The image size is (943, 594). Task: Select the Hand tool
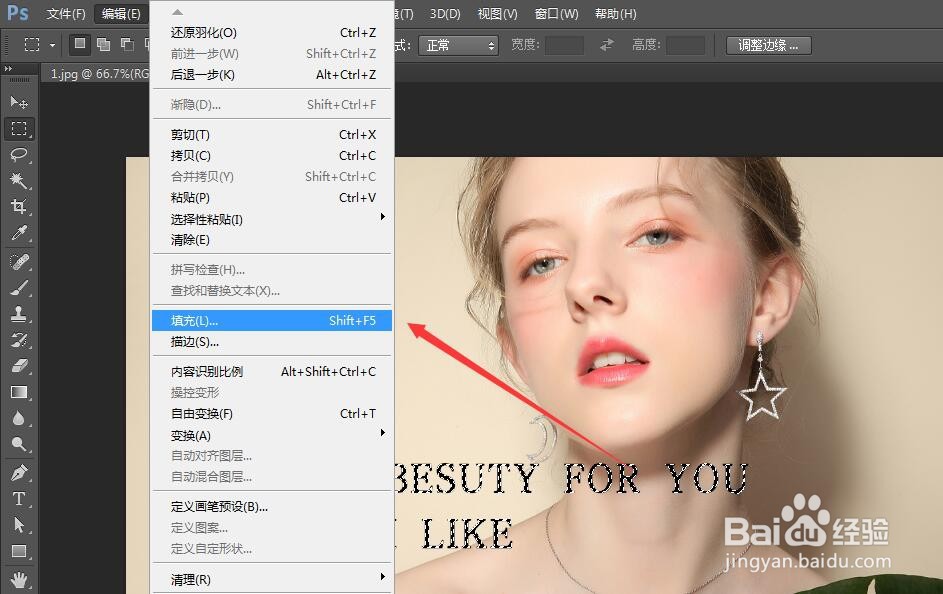click(19, 579)
